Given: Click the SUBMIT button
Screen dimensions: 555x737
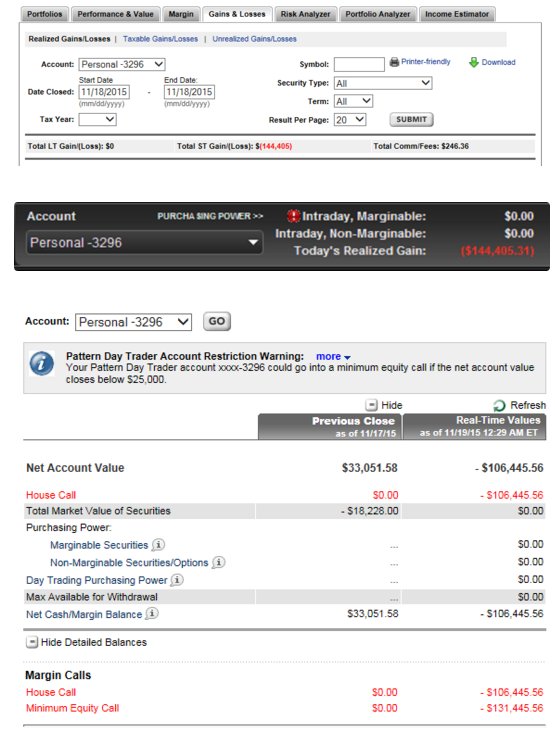Looking at the screenshot, I should click(411, 119).
